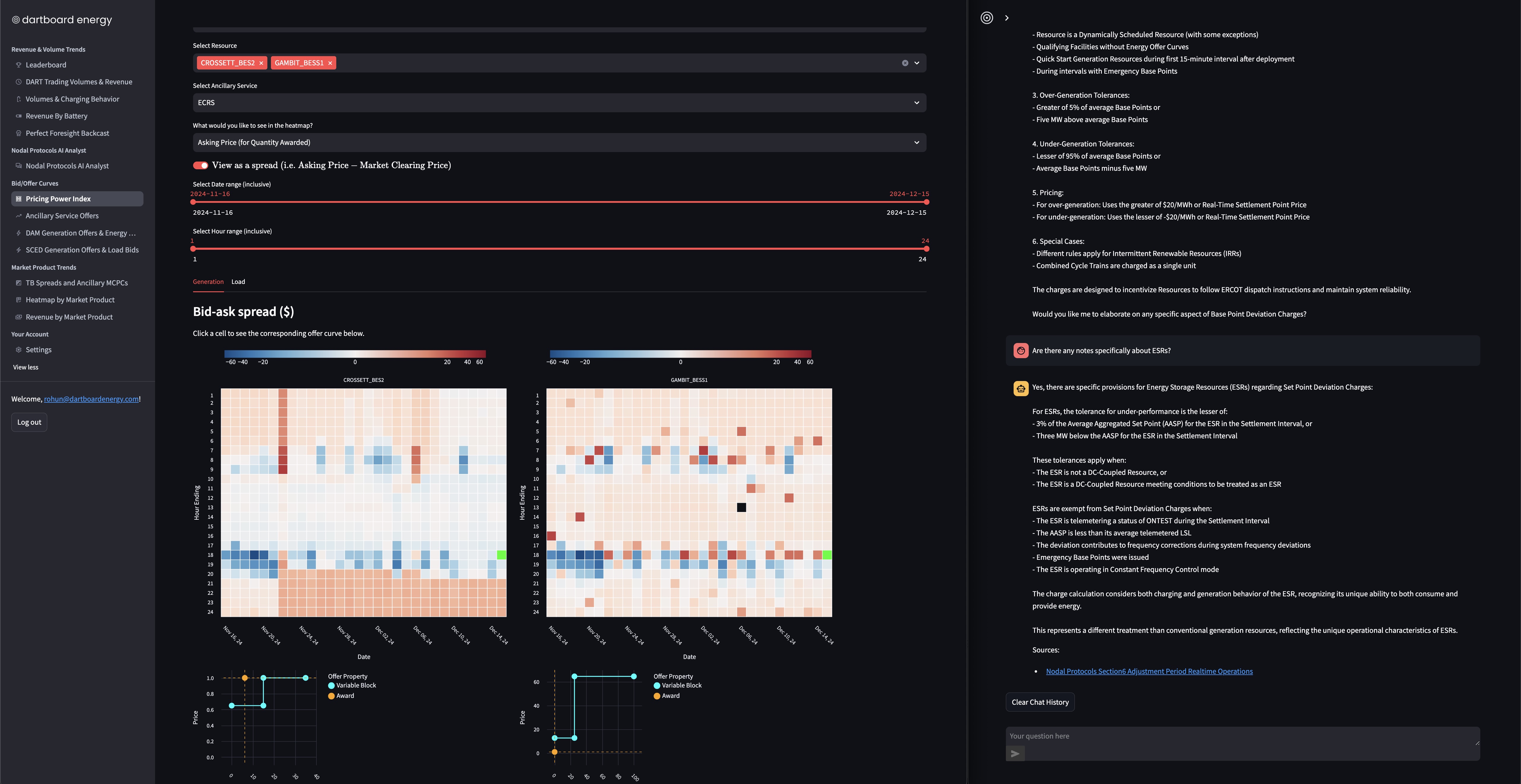Open the Nodal Protocols Section6 source link

1149,671
